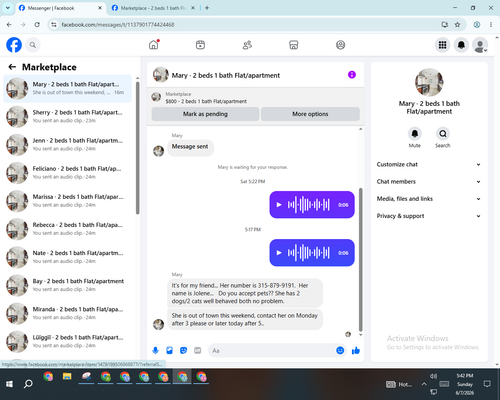Show hidden system tray icons chevron
This screenshot has width=500, height=400.
(424, 384)
